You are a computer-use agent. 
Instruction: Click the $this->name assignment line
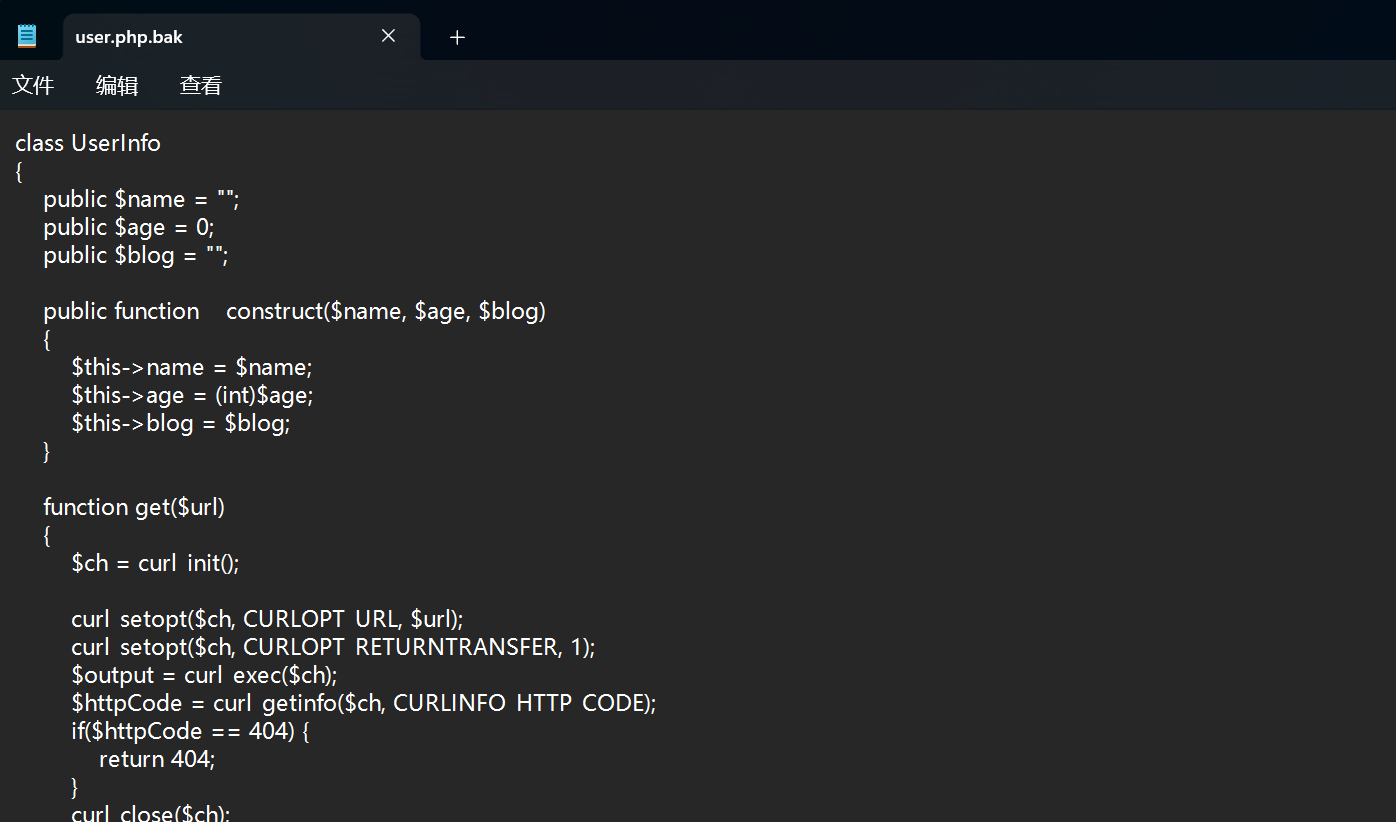[192, 367]
